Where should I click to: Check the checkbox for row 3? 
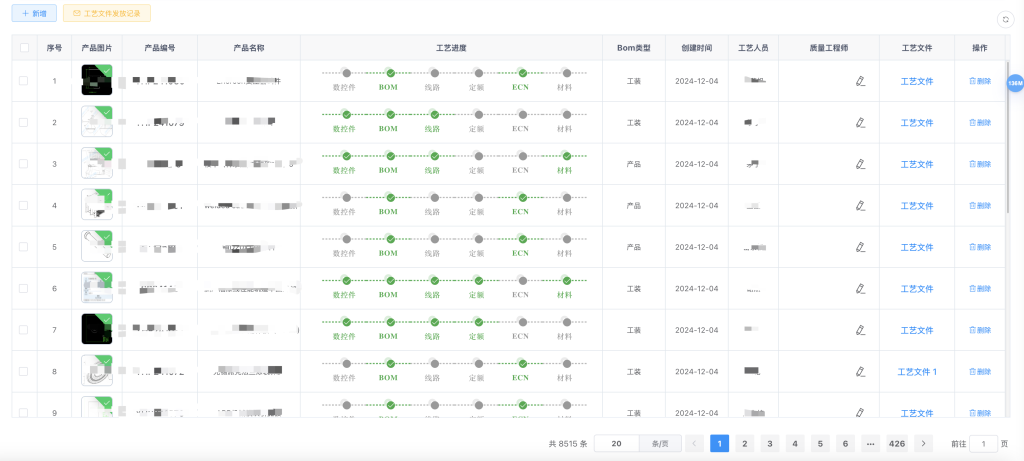coord(24,164)
